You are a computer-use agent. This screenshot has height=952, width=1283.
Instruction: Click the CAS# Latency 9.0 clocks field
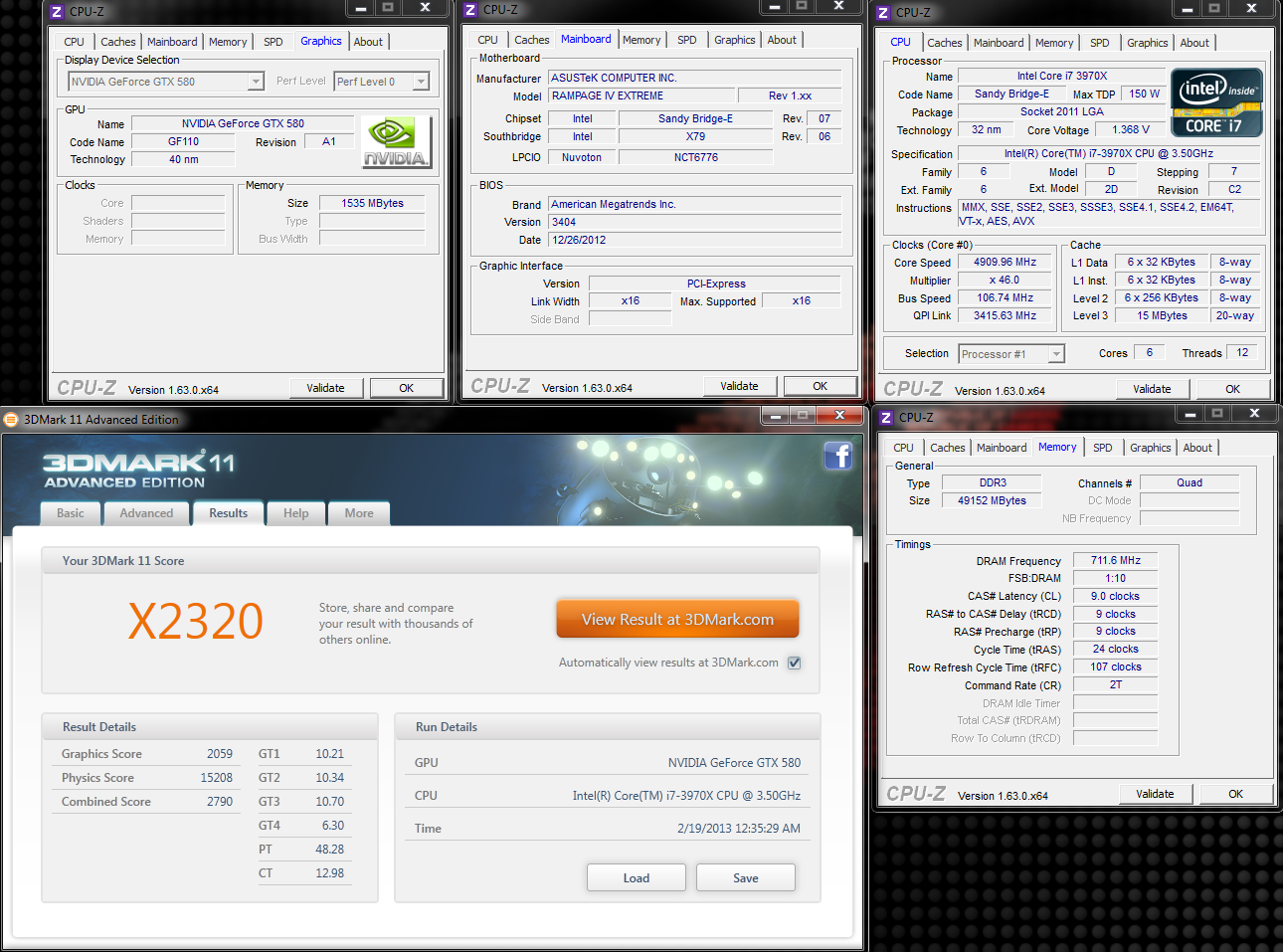click(x=1116, y=597)
